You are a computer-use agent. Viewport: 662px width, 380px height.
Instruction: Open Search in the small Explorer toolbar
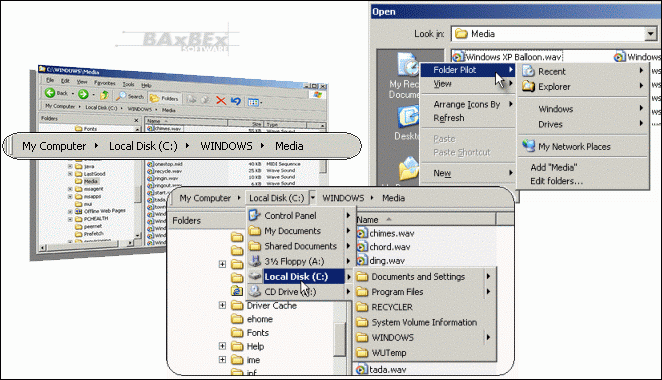point(130,96)
